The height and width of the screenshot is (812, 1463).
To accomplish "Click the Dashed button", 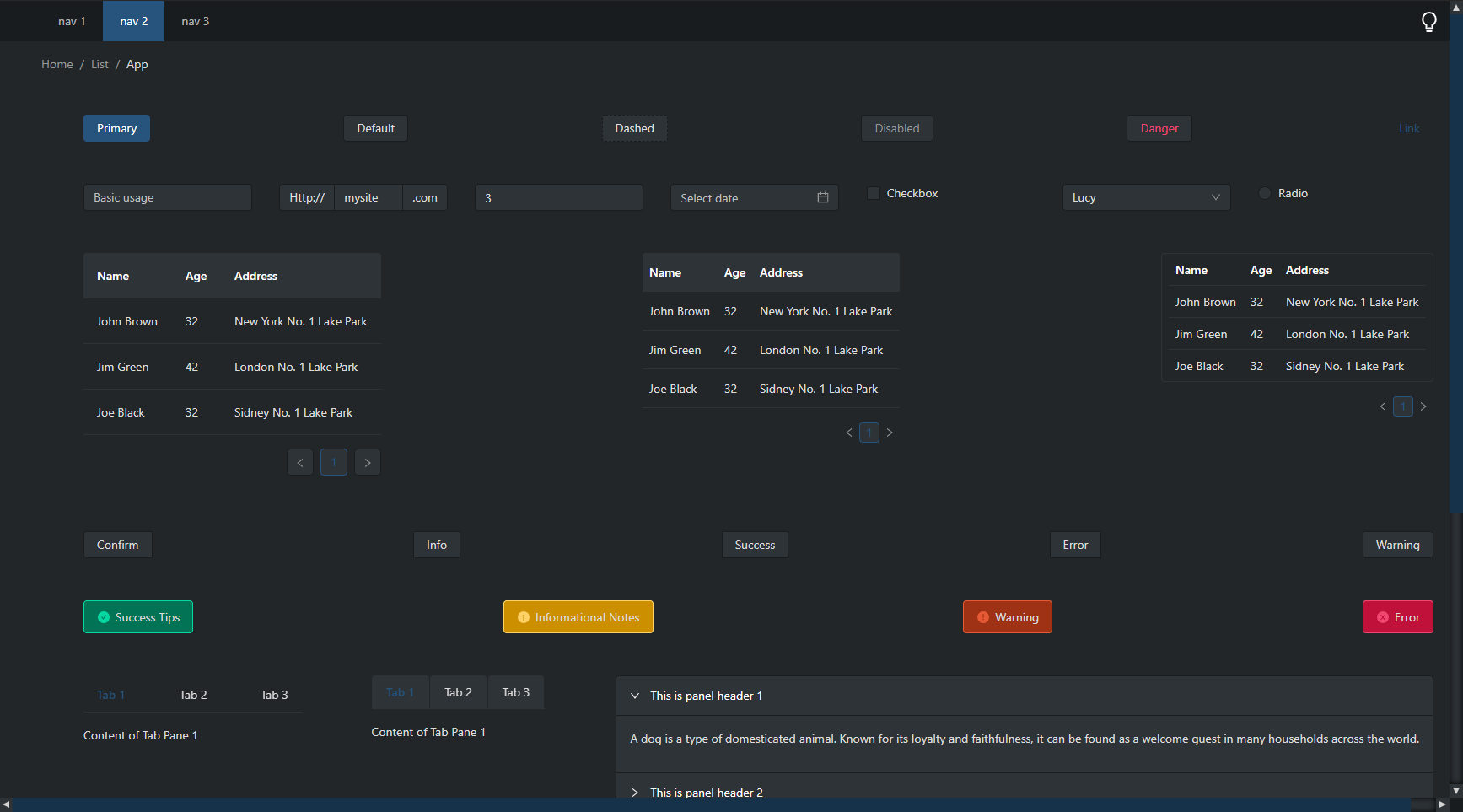I will click(x=634, y=128).
